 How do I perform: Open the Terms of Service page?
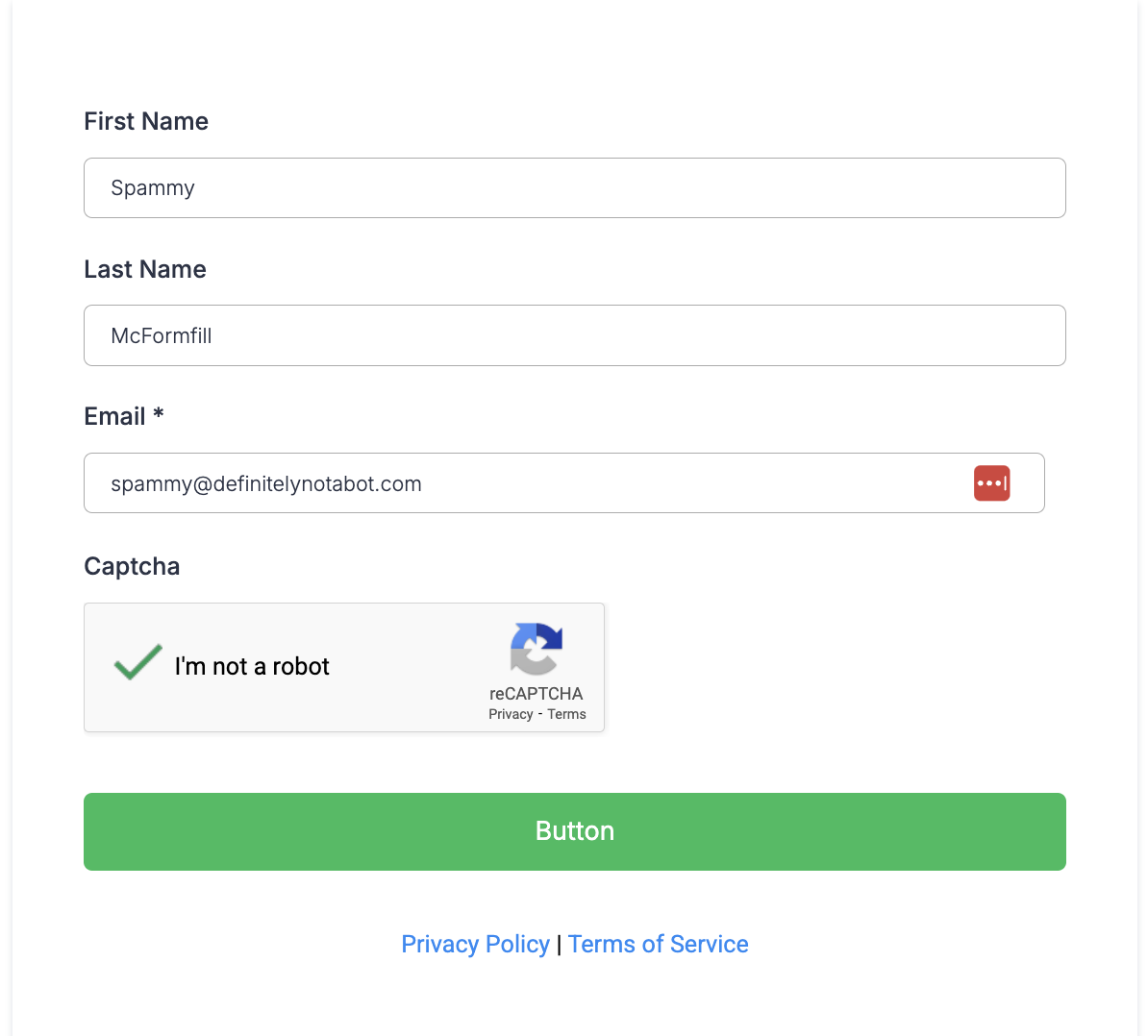658,944
